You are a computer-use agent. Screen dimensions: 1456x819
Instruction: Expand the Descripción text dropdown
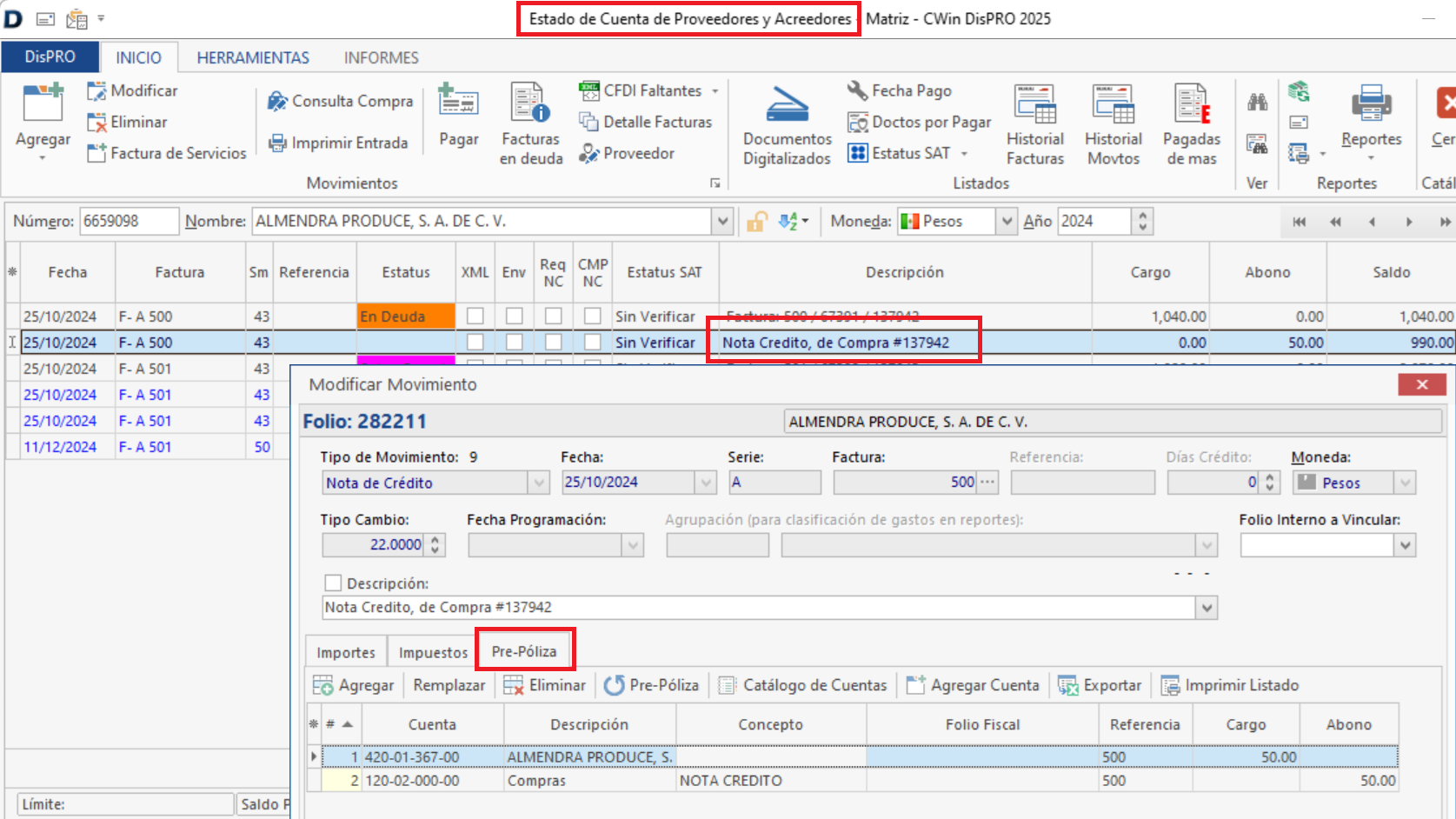[1207, 608]
